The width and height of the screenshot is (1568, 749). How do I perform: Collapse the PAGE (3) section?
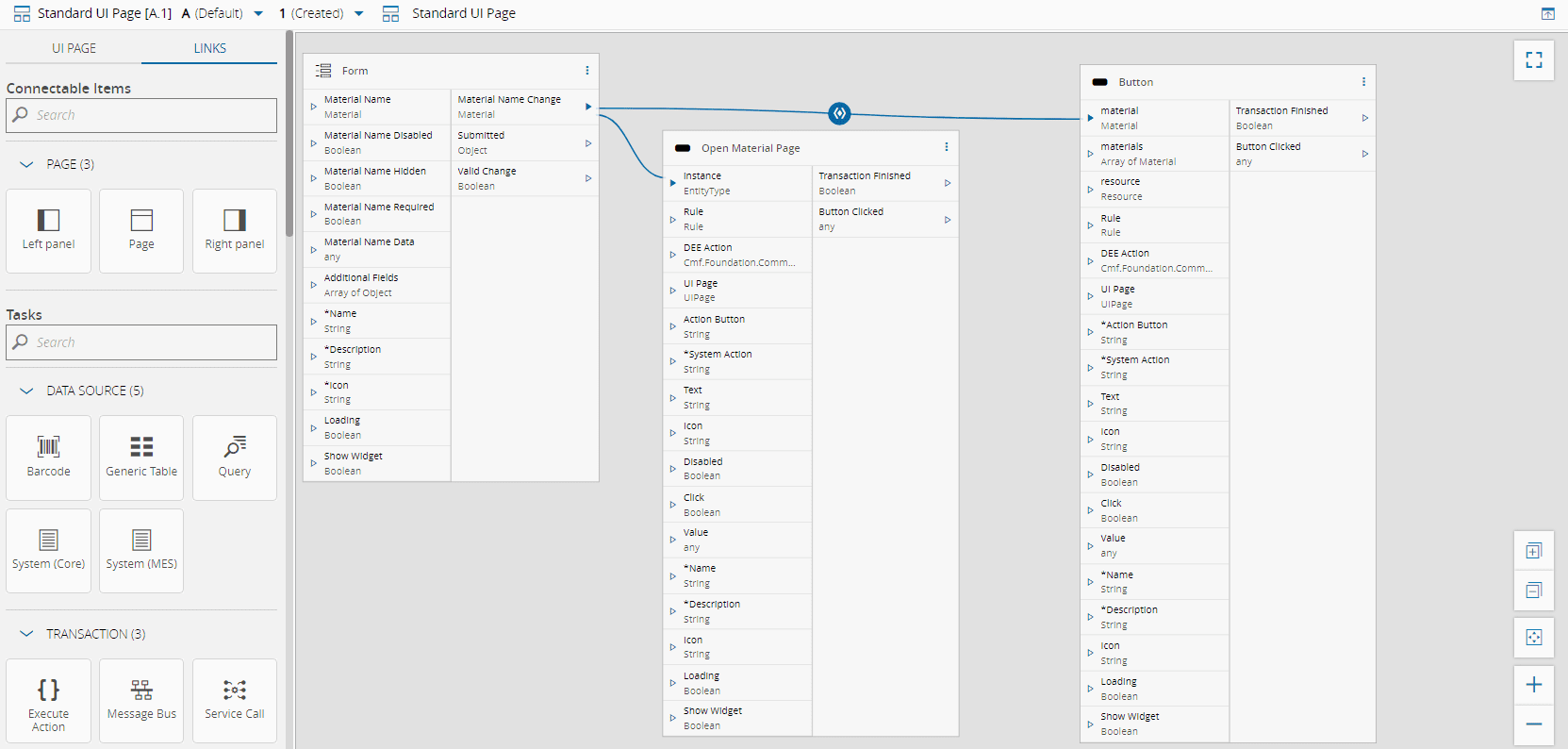coord(26,164)
